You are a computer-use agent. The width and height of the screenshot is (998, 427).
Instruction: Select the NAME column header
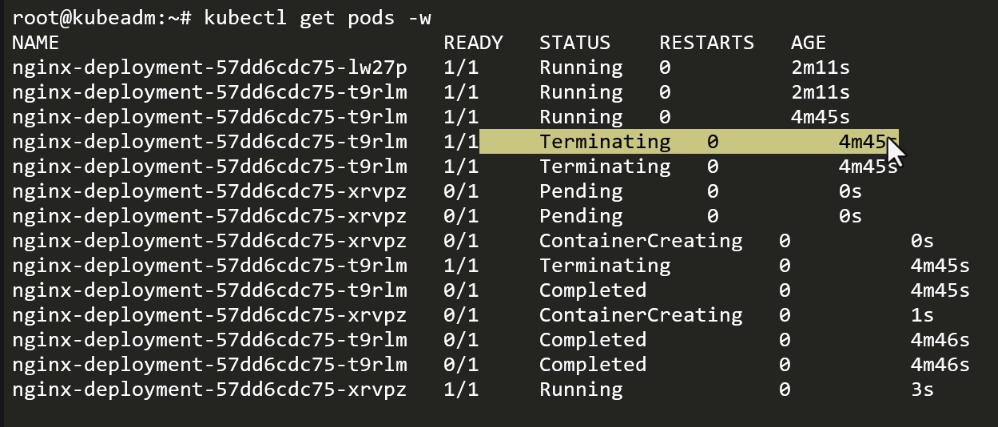click(x=36, y=43)
